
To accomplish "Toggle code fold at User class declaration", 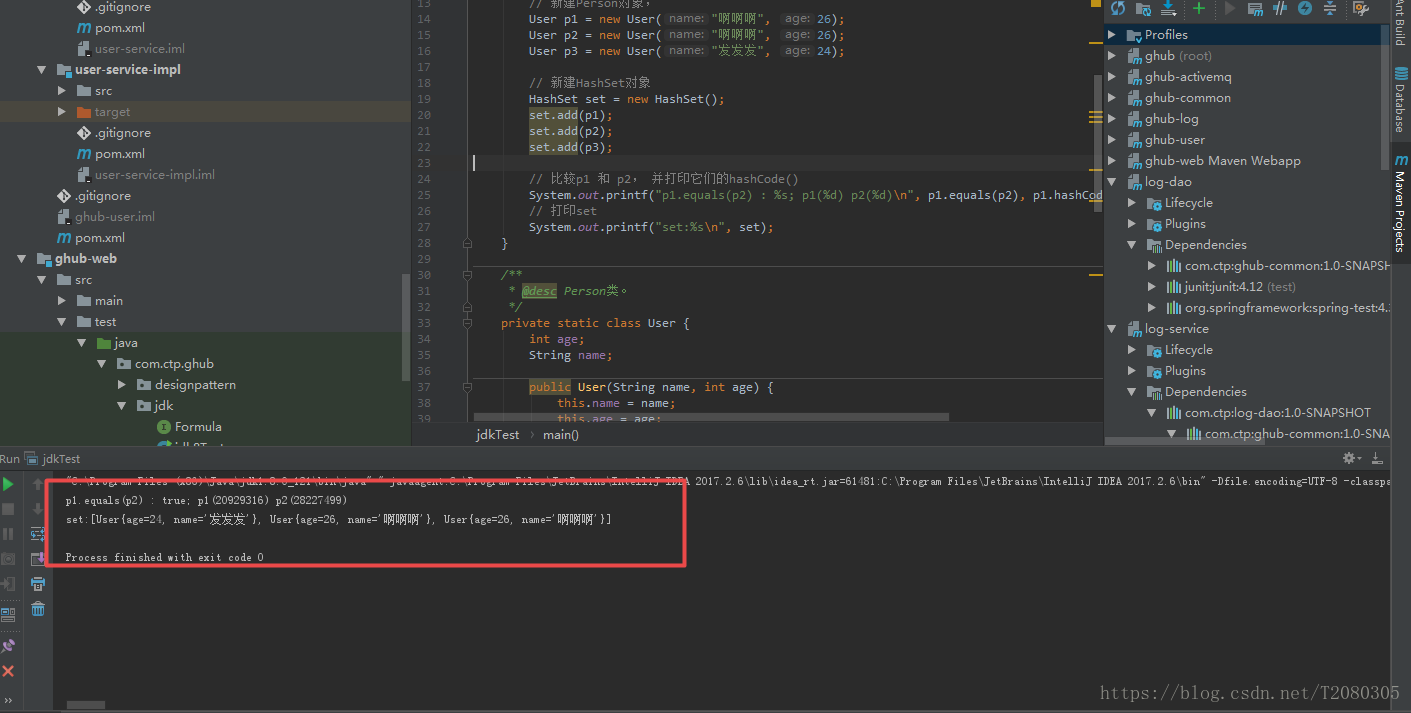I will coord(467,323).
